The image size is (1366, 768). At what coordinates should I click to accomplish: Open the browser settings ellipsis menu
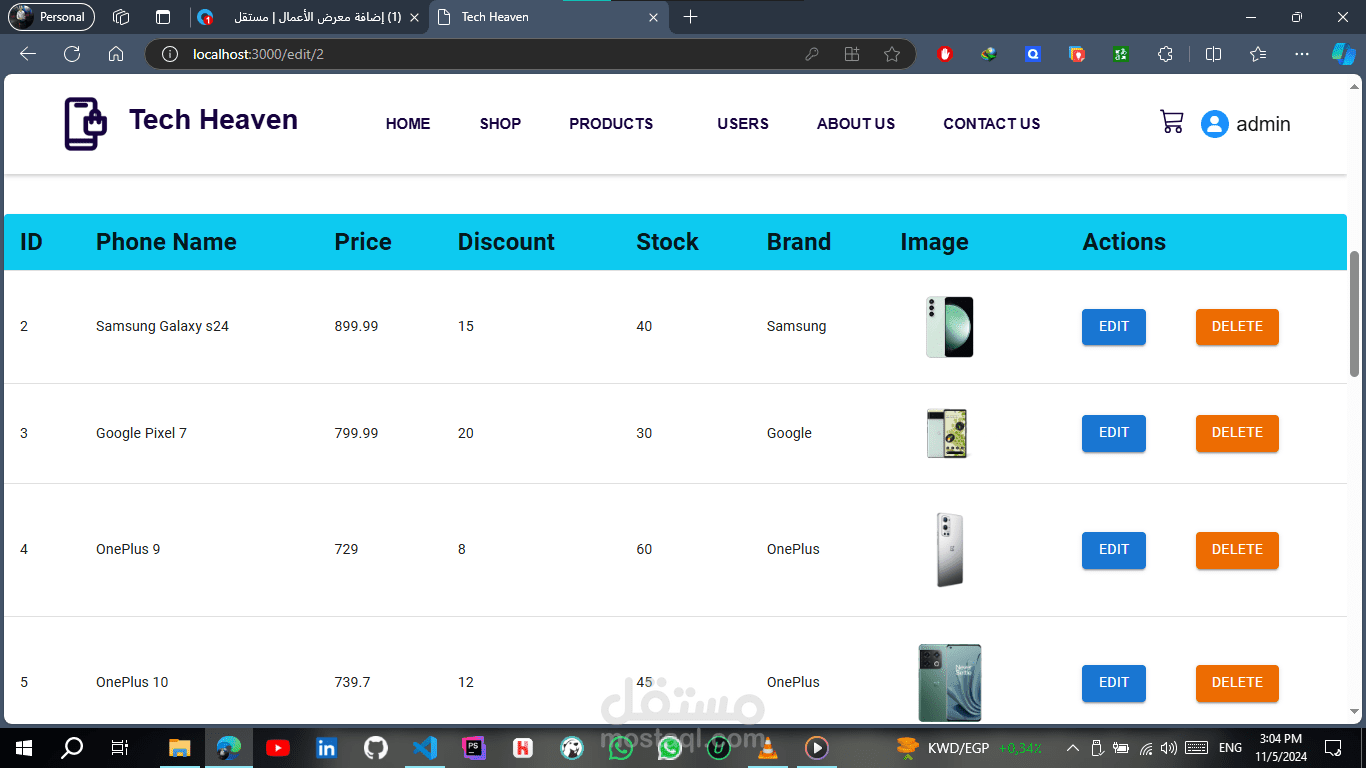click(1301, 54)
